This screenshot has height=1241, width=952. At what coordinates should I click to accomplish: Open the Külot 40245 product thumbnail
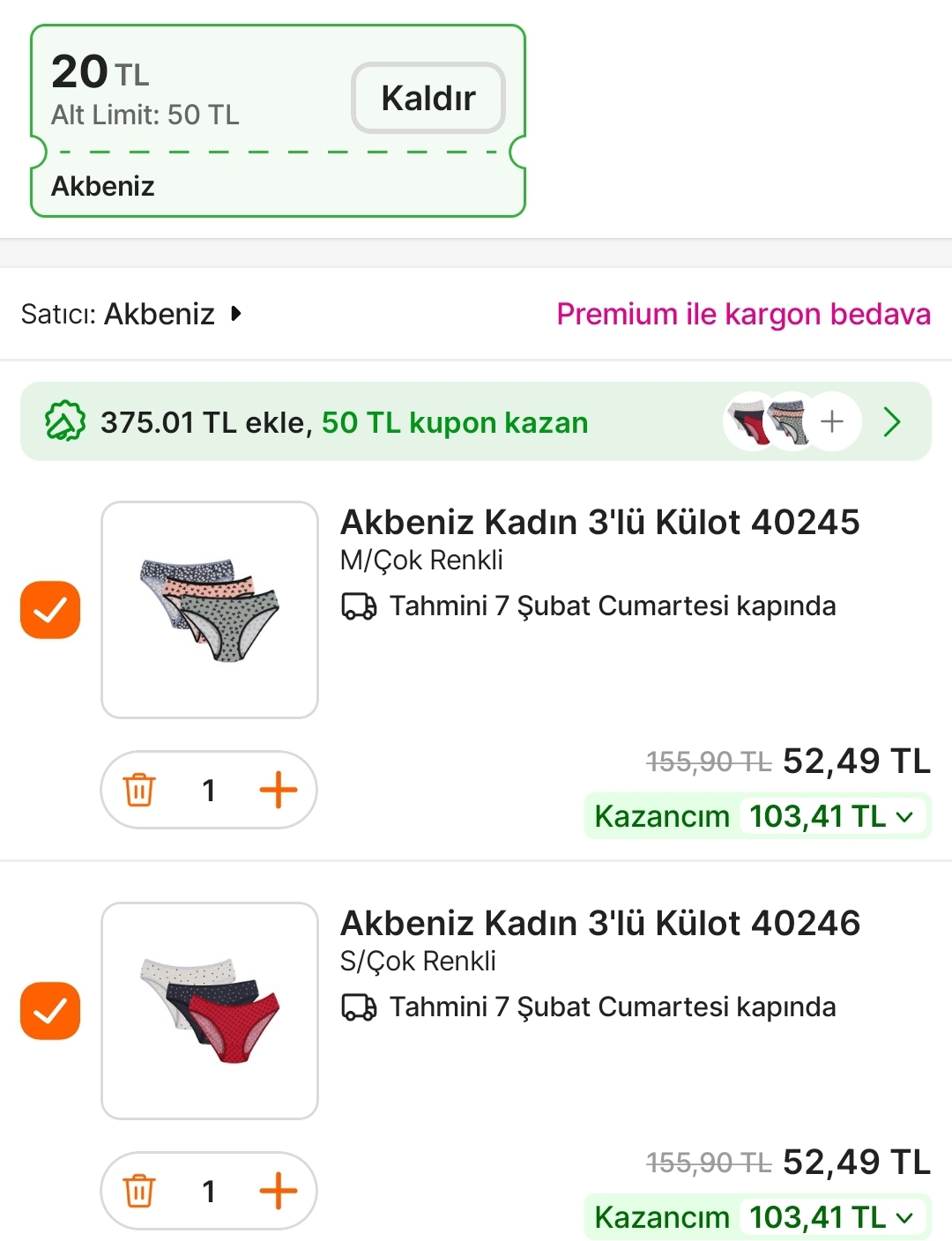point(210,610)
